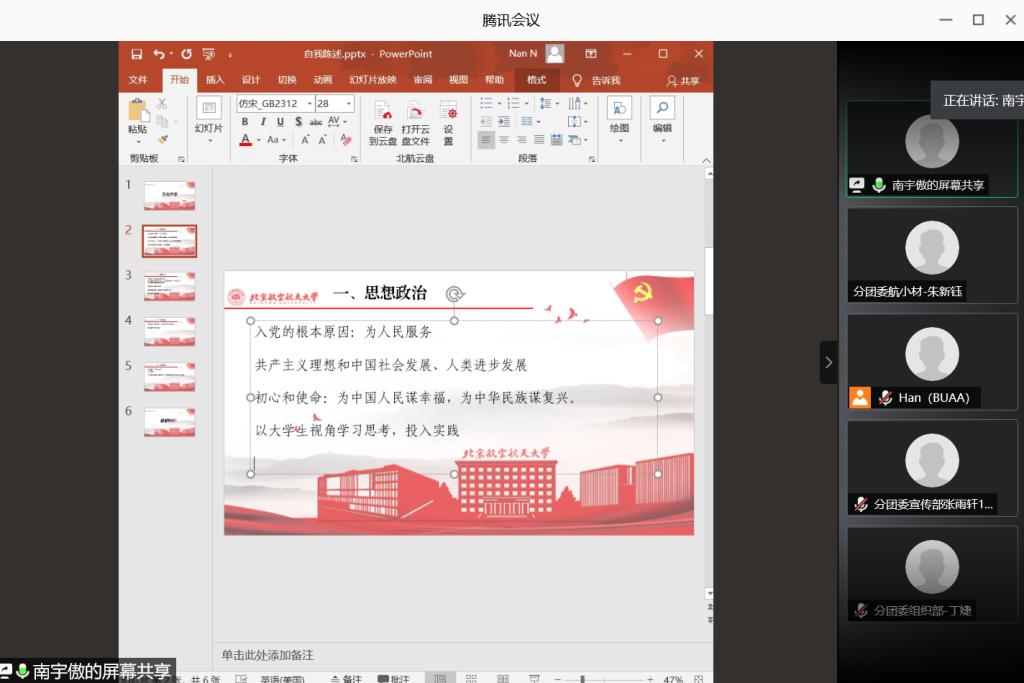
Task: Click the open cloud file icon
Action: click(x=415, y=110)
